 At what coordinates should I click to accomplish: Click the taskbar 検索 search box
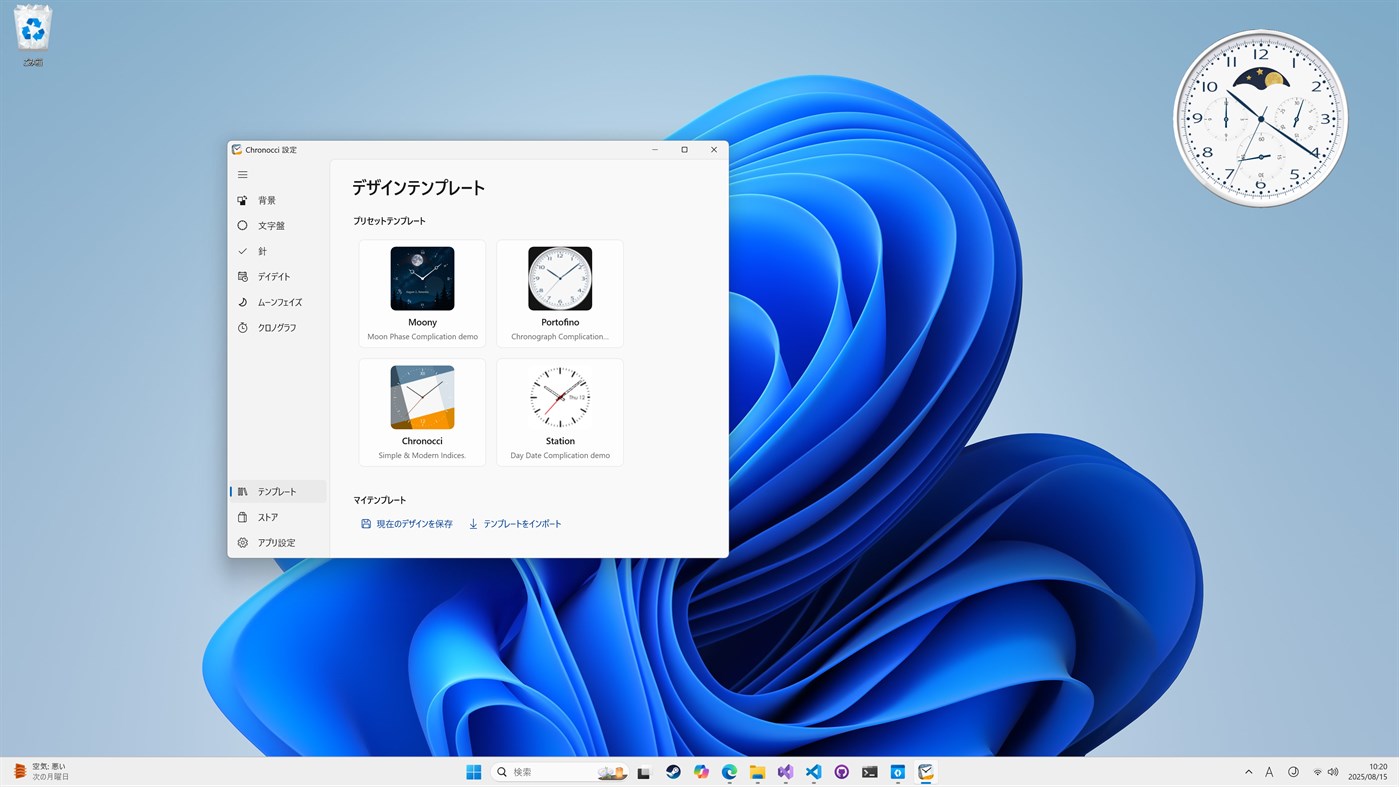560,772
